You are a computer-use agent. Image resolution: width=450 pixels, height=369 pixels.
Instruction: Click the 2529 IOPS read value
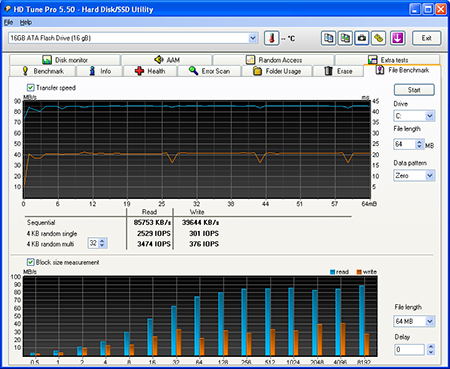(154, 233)
